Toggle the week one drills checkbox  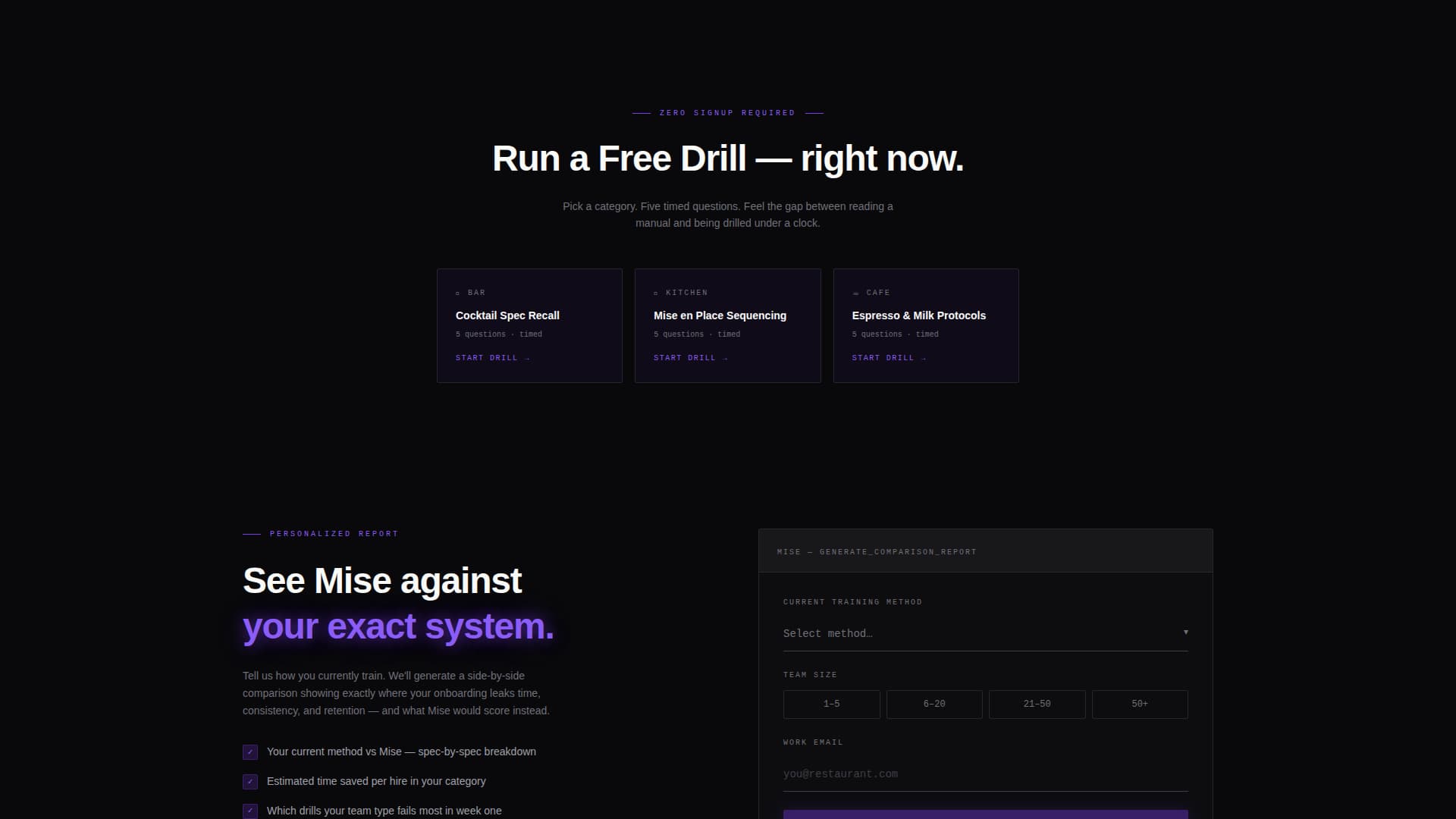click(x=250, y=811)
